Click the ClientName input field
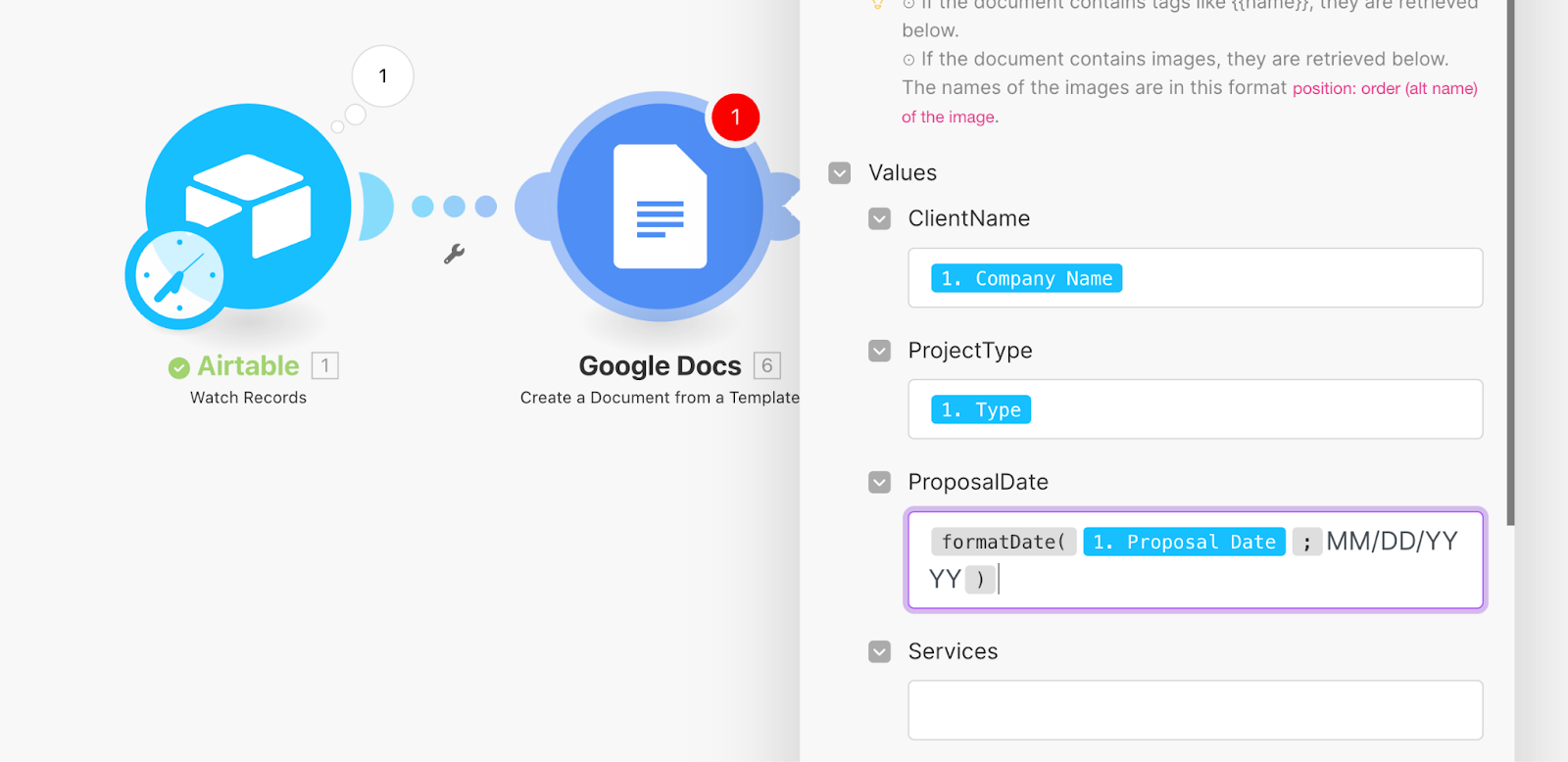Screen dimensions: 1568x762 pos(1195,278)
